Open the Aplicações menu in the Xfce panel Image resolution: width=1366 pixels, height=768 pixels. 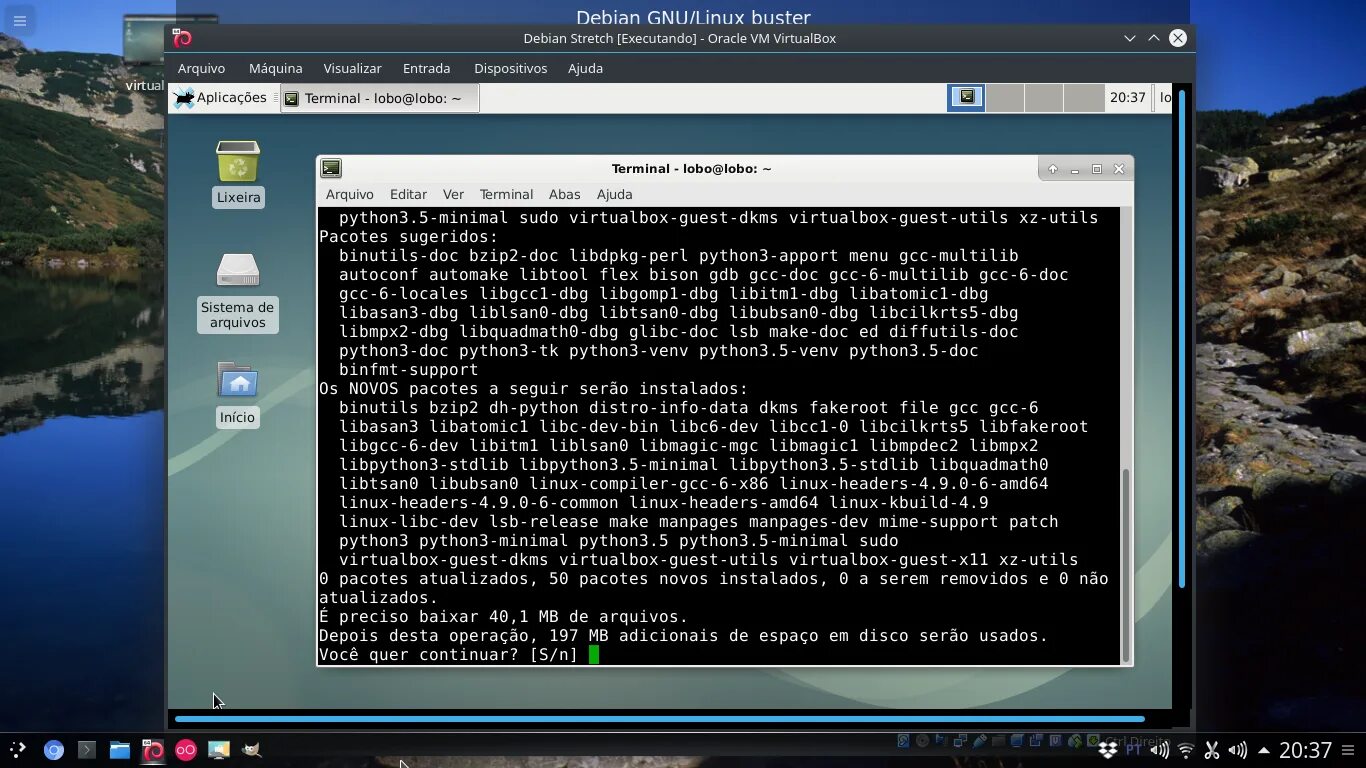(221, 98)
